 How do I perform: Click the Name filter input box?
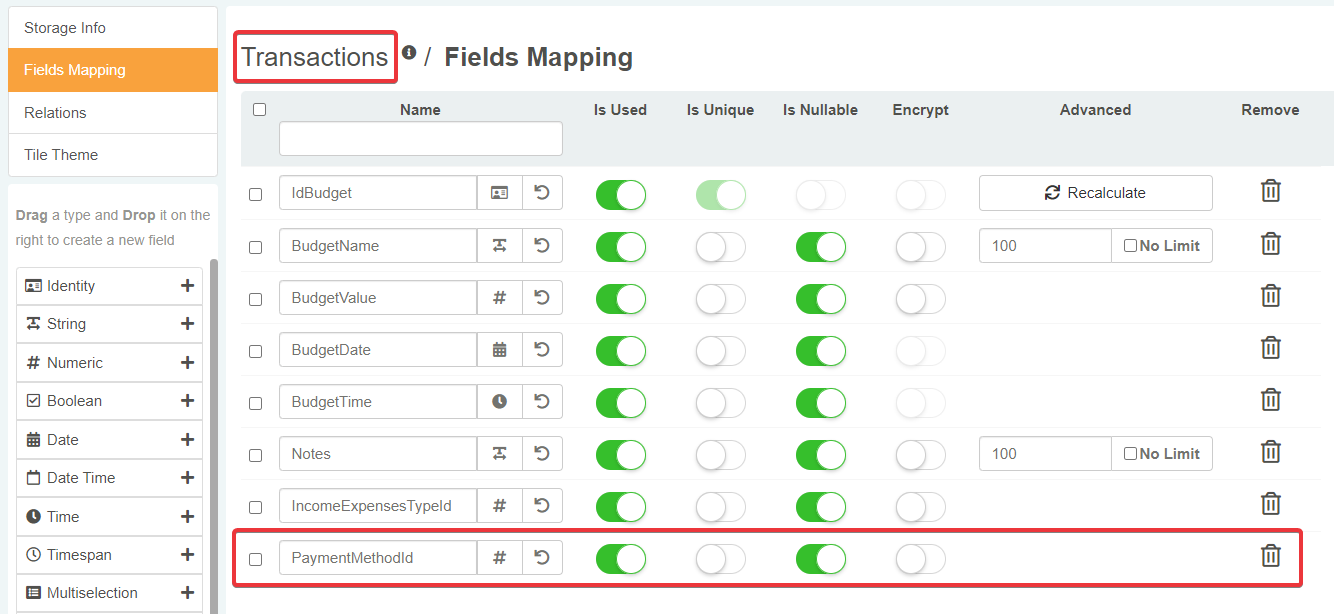[x=420, y=139]
